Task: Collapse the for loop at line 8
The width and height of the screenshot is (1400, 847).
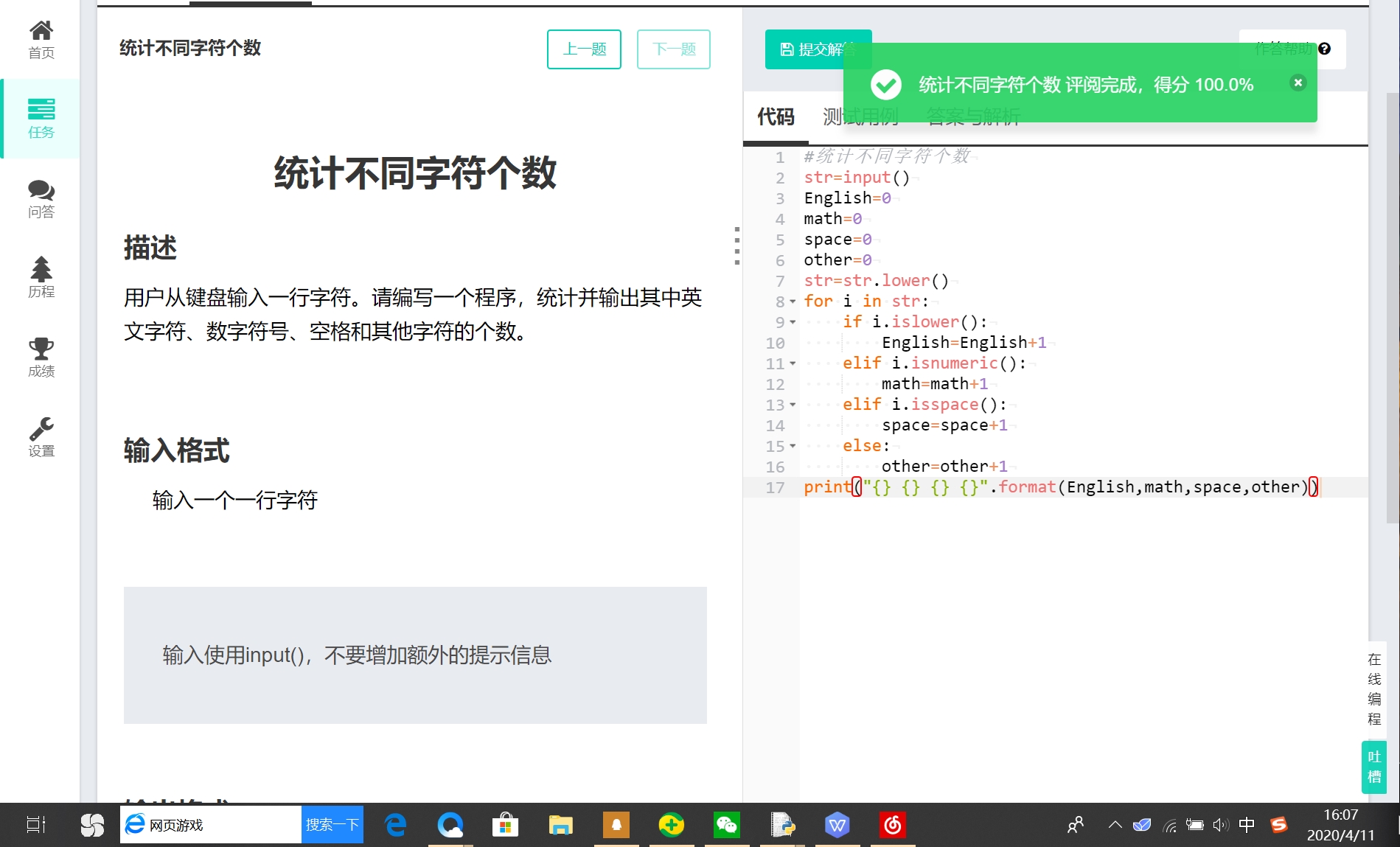Action: [x=793, y=301]
